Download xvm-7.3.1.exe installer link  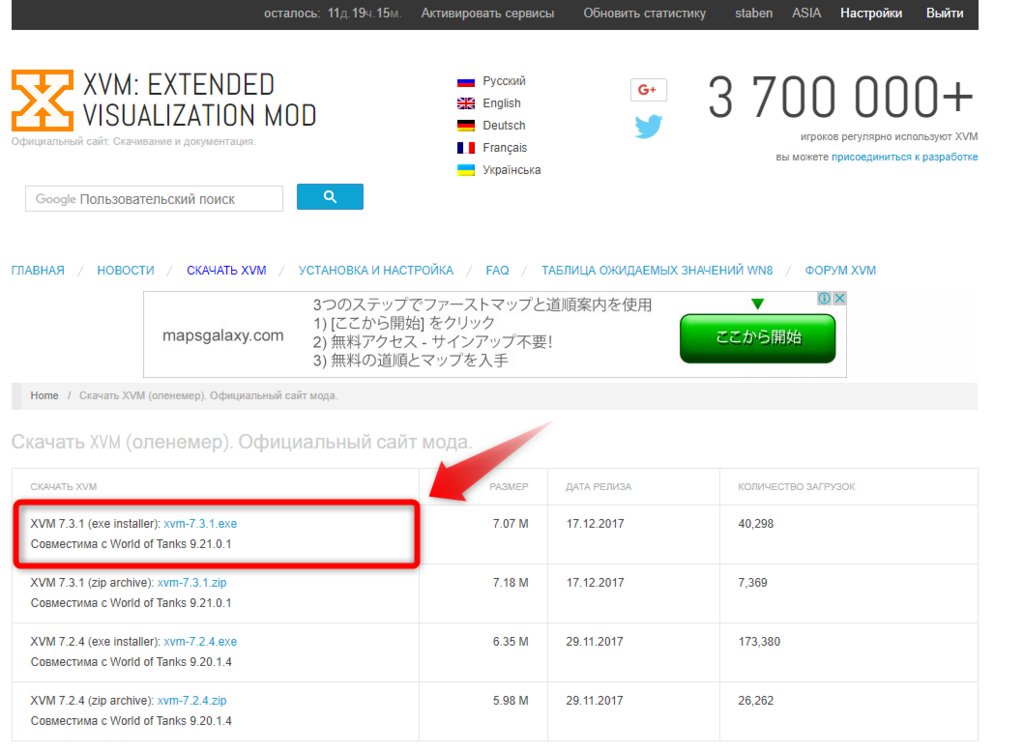pos(200,524)
